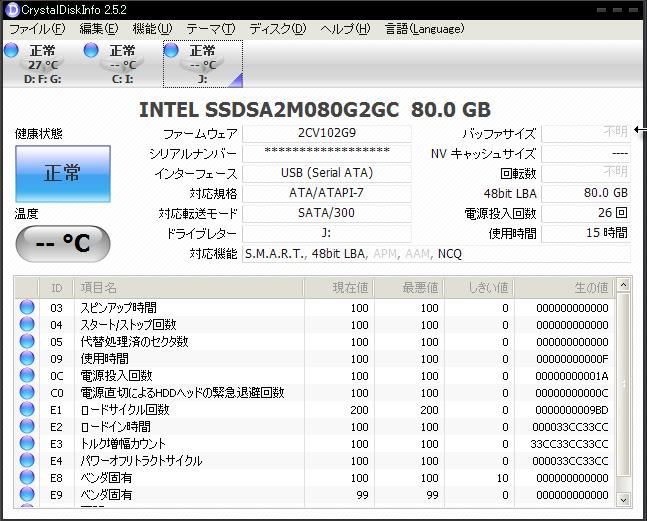Click threshold value 10 in E8 row
This screenshot has height=521, width=647.
[502, 478]
